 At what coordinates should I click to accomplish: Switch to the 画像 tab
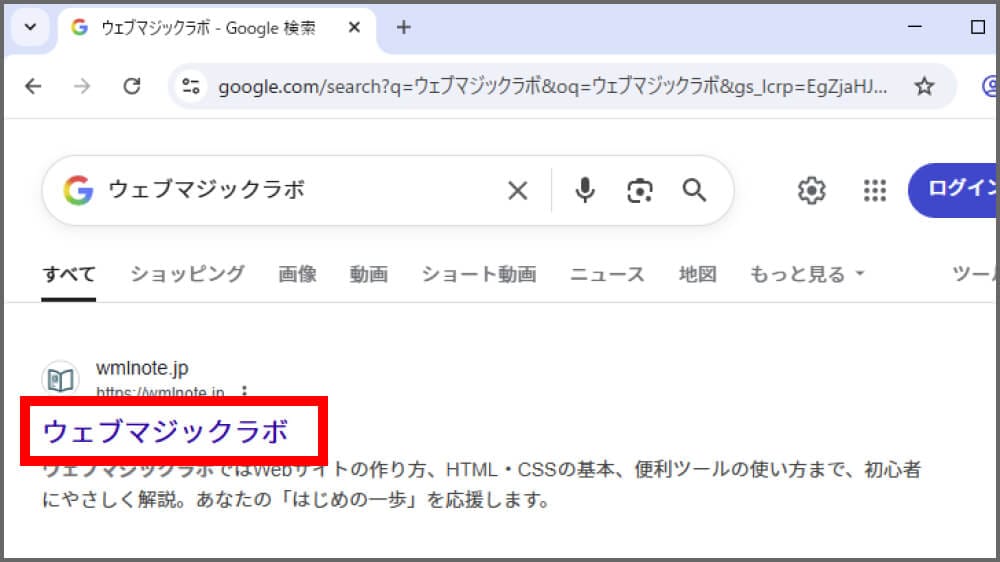[297, 274]
